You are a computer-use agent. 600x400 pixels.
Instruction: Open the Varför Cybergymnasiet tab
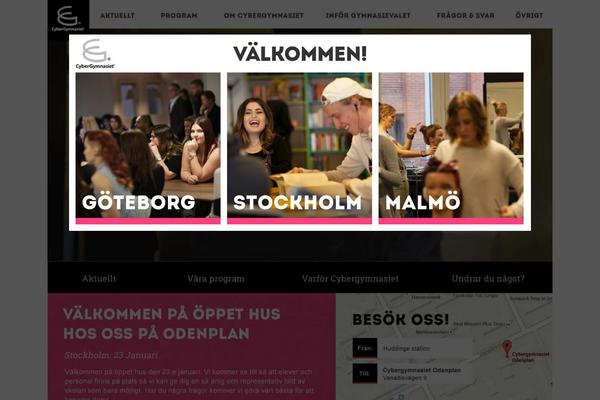click(350, 278)
